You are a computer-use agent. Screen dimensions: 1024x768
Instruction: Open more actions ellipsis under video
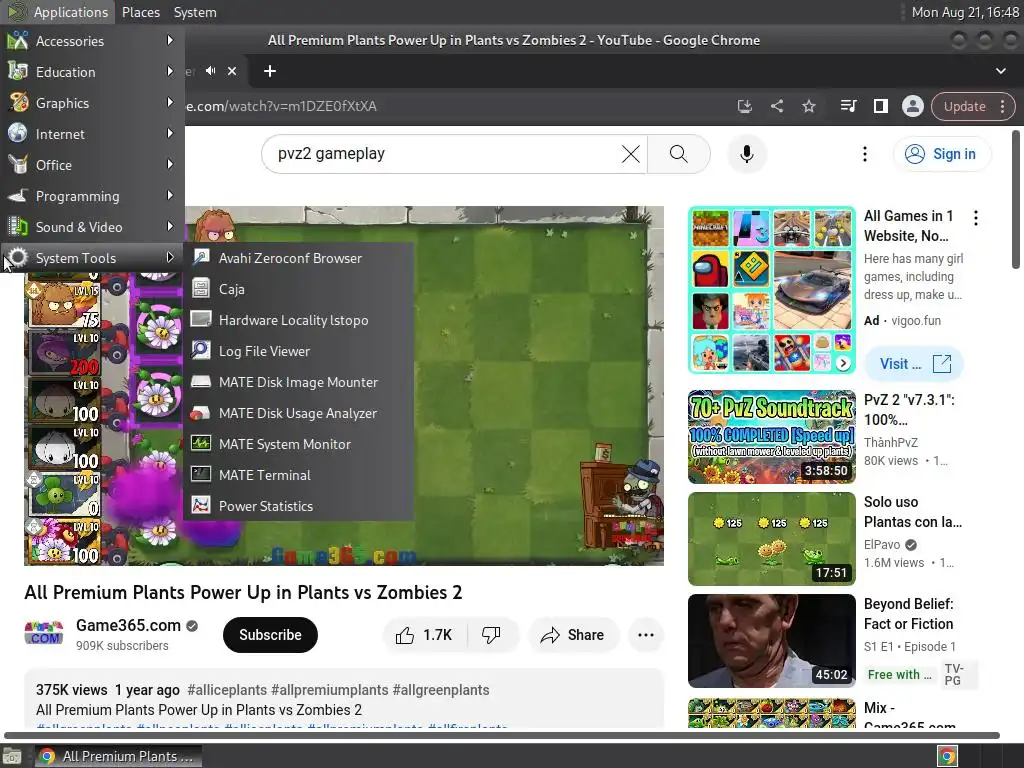pos(645,635)
